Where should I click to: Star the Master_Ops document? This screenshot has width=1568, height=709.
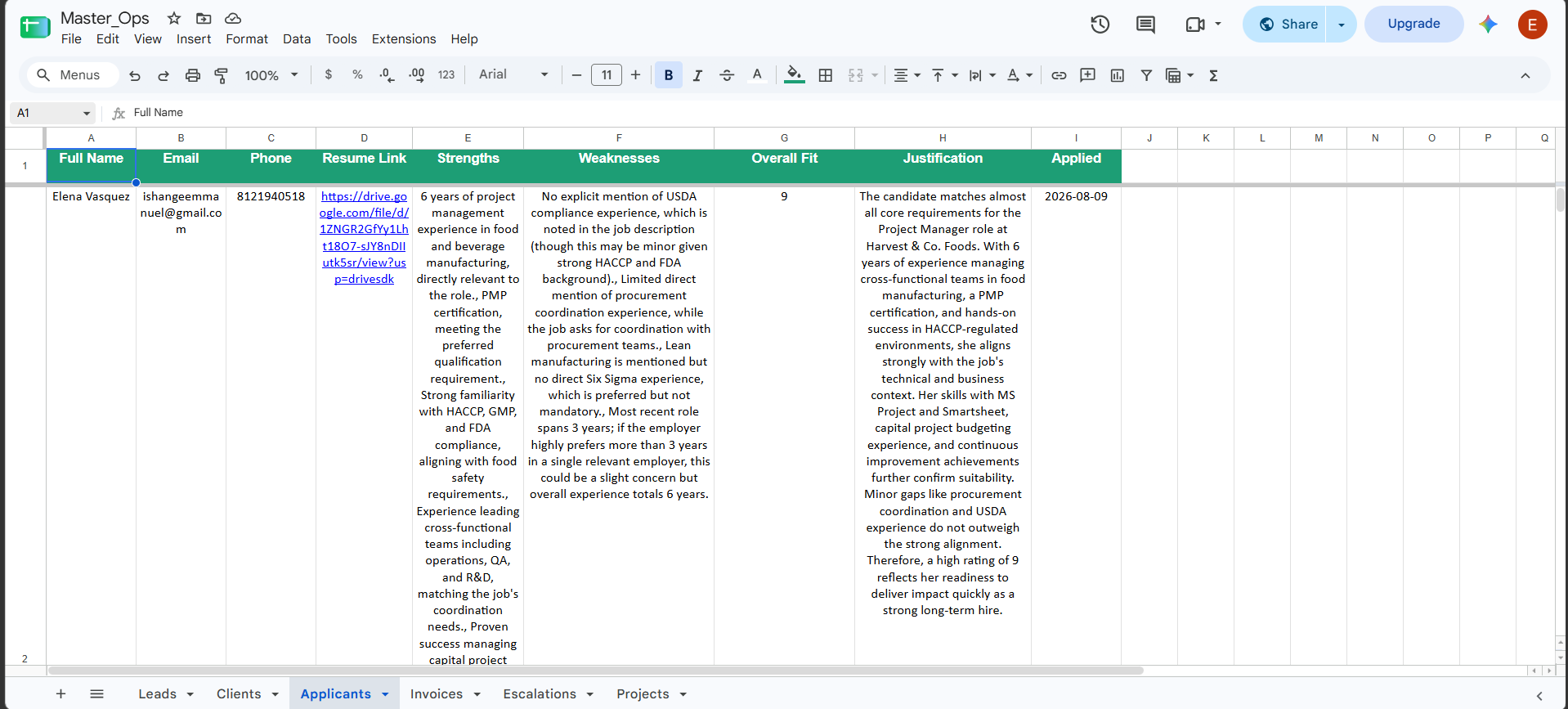(174, 18)
